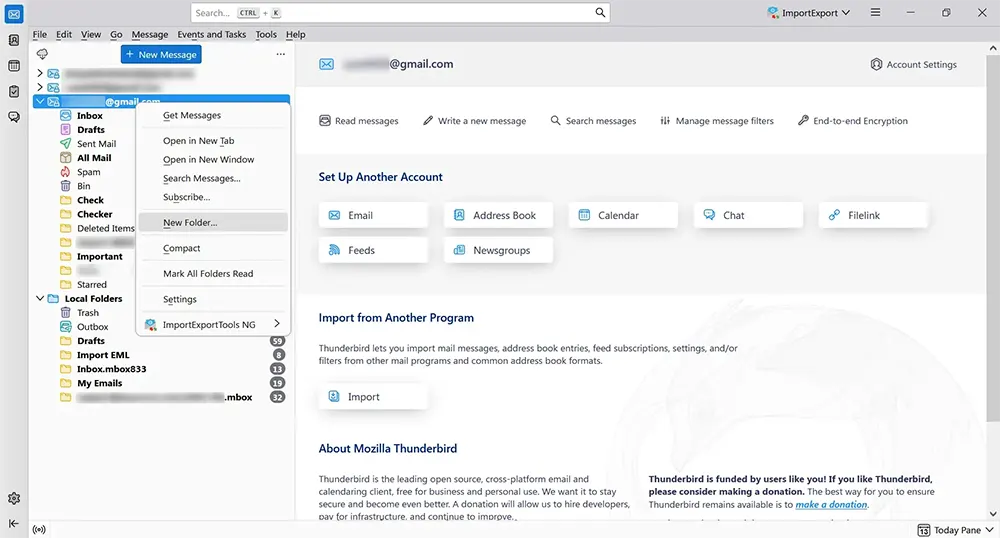Click the Manage message filters icon
The height and width of the screenshot is (538, 1000).
(x=665, y=120)
